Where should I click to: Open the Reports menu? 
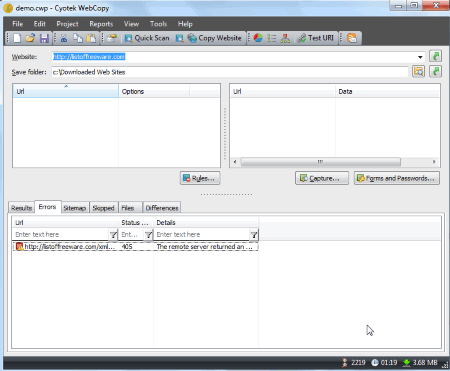[101, 24]
